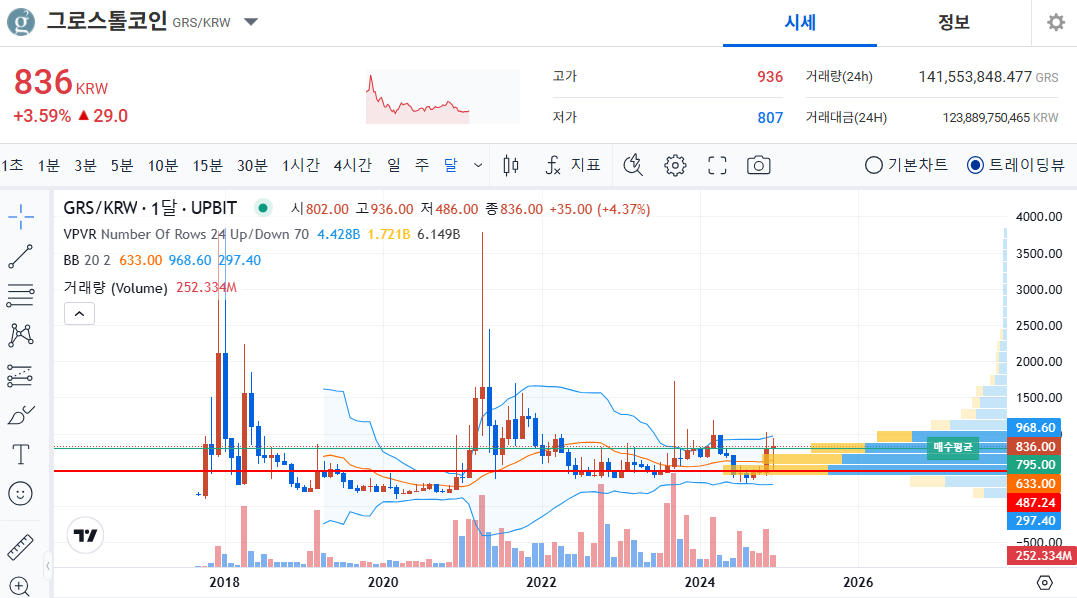Viewport: 1077px width, 598px height.
Task: Open the emoji icons tool
Action: click(21, 493)
